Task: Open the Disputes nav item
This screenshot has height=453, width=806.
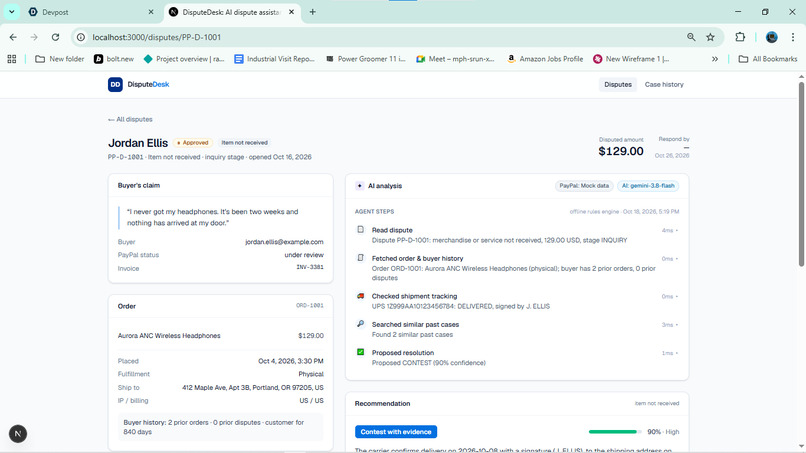Action: [618, 84]
